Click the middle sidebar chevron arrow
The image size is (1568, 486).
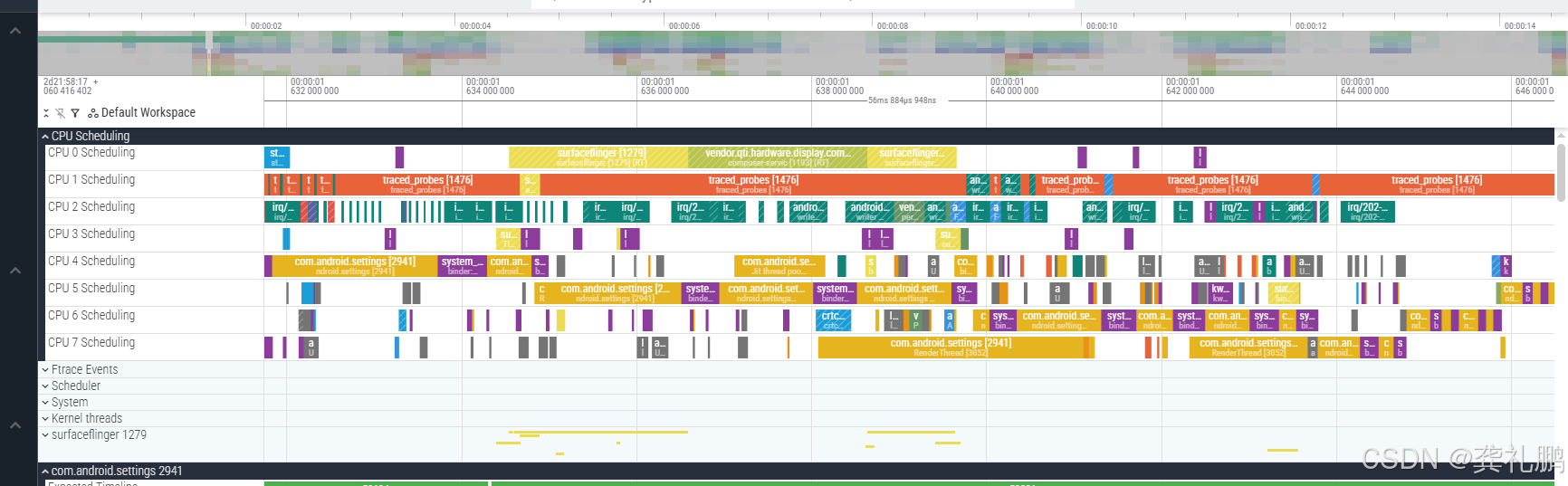15,271
